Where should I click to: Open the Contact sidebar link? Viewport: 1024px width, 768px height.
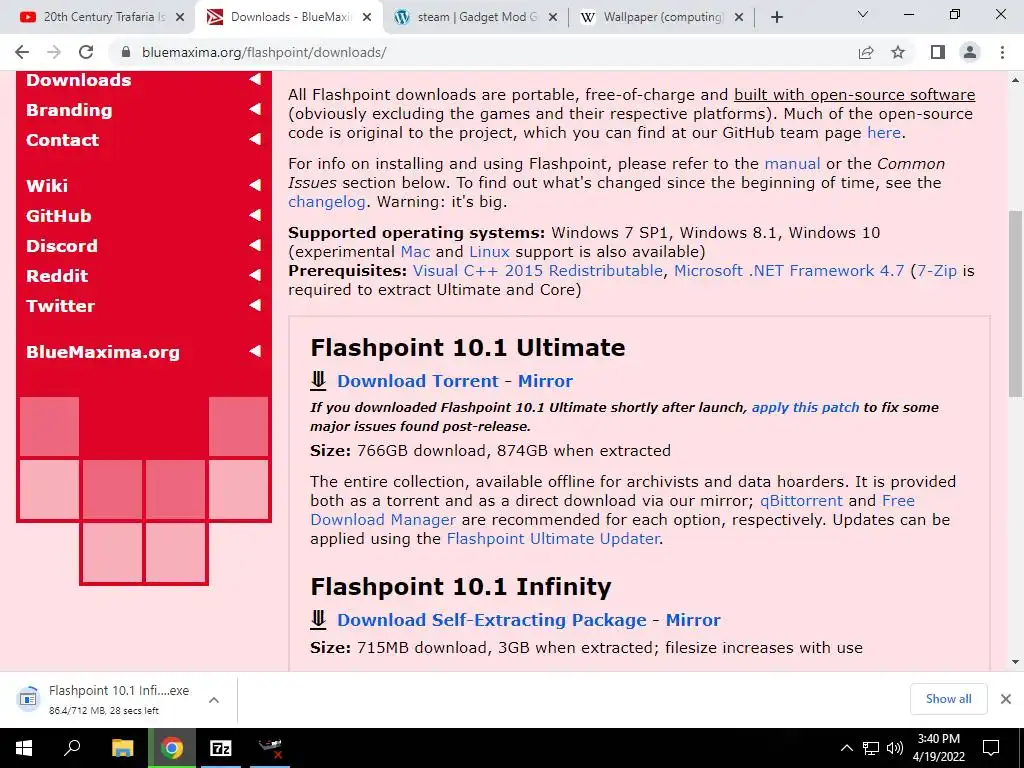tap(63, 140)
